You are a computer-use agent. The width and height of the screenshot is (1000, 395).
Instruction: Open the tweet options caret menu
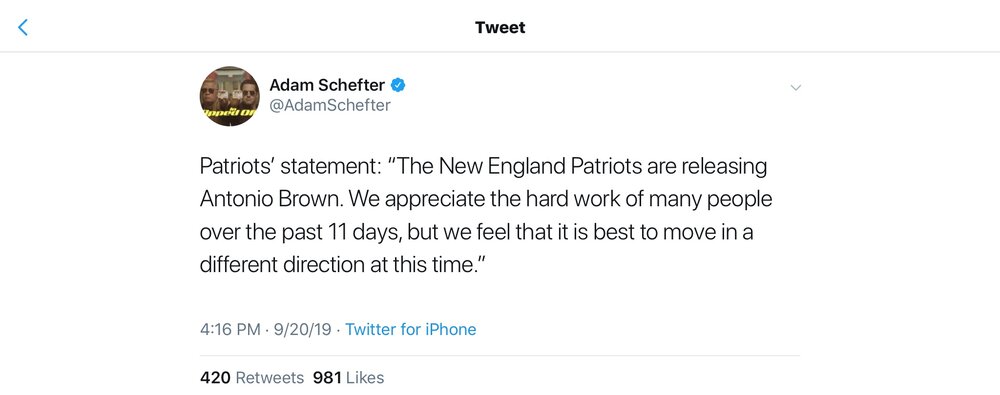tap(795, 87)
